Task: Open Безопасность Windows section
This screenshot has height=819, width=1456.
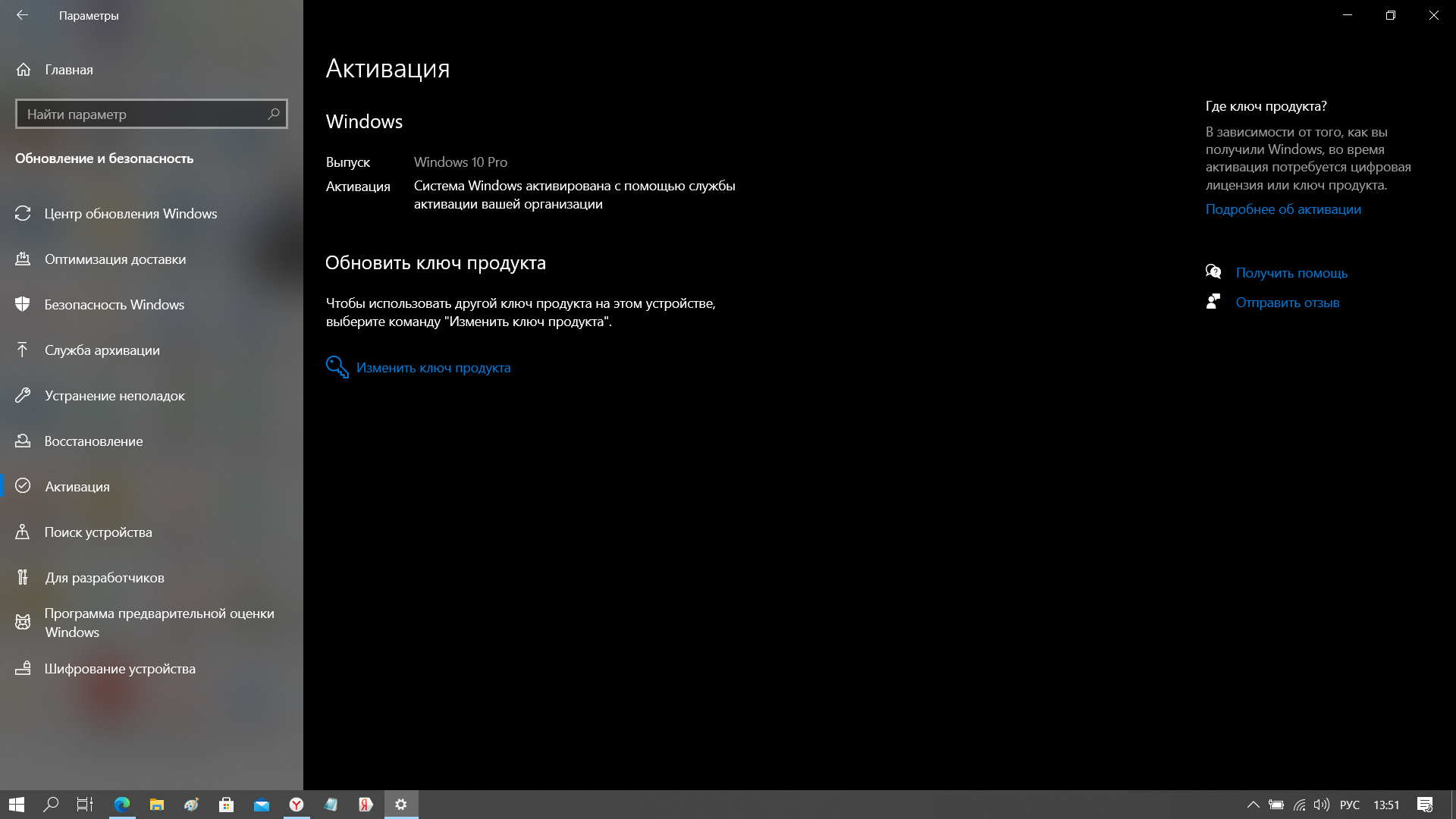Action: (152, 305)
